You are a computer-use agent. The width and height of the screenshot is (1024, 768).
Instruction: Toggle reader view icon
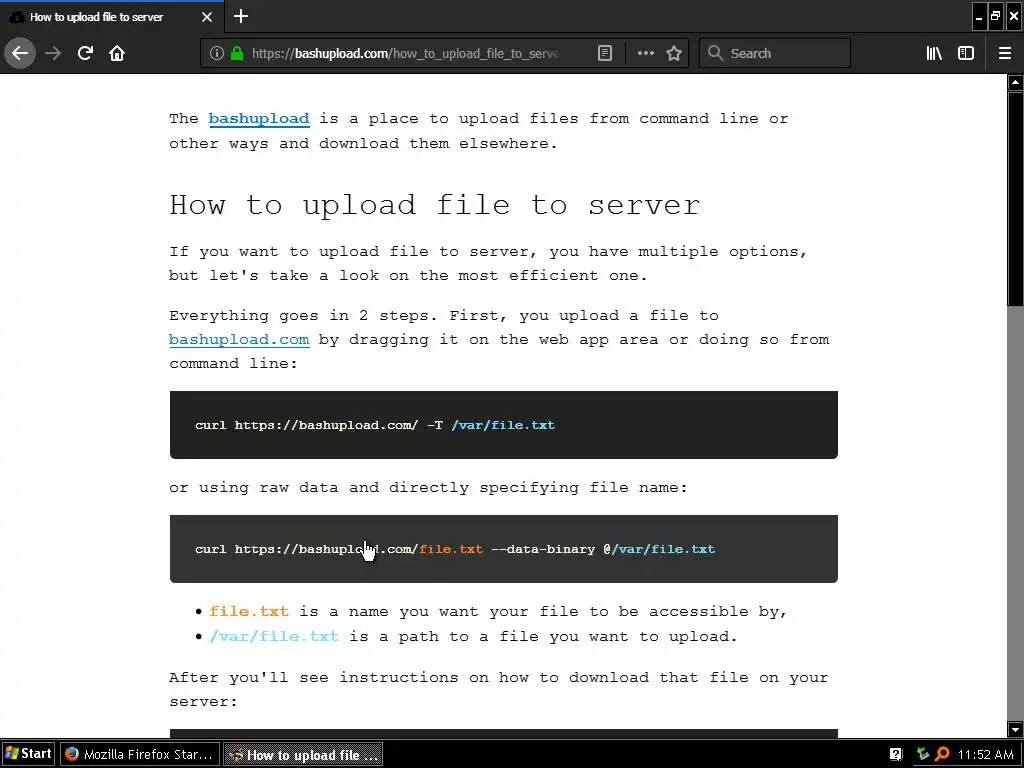coord(605,53)
